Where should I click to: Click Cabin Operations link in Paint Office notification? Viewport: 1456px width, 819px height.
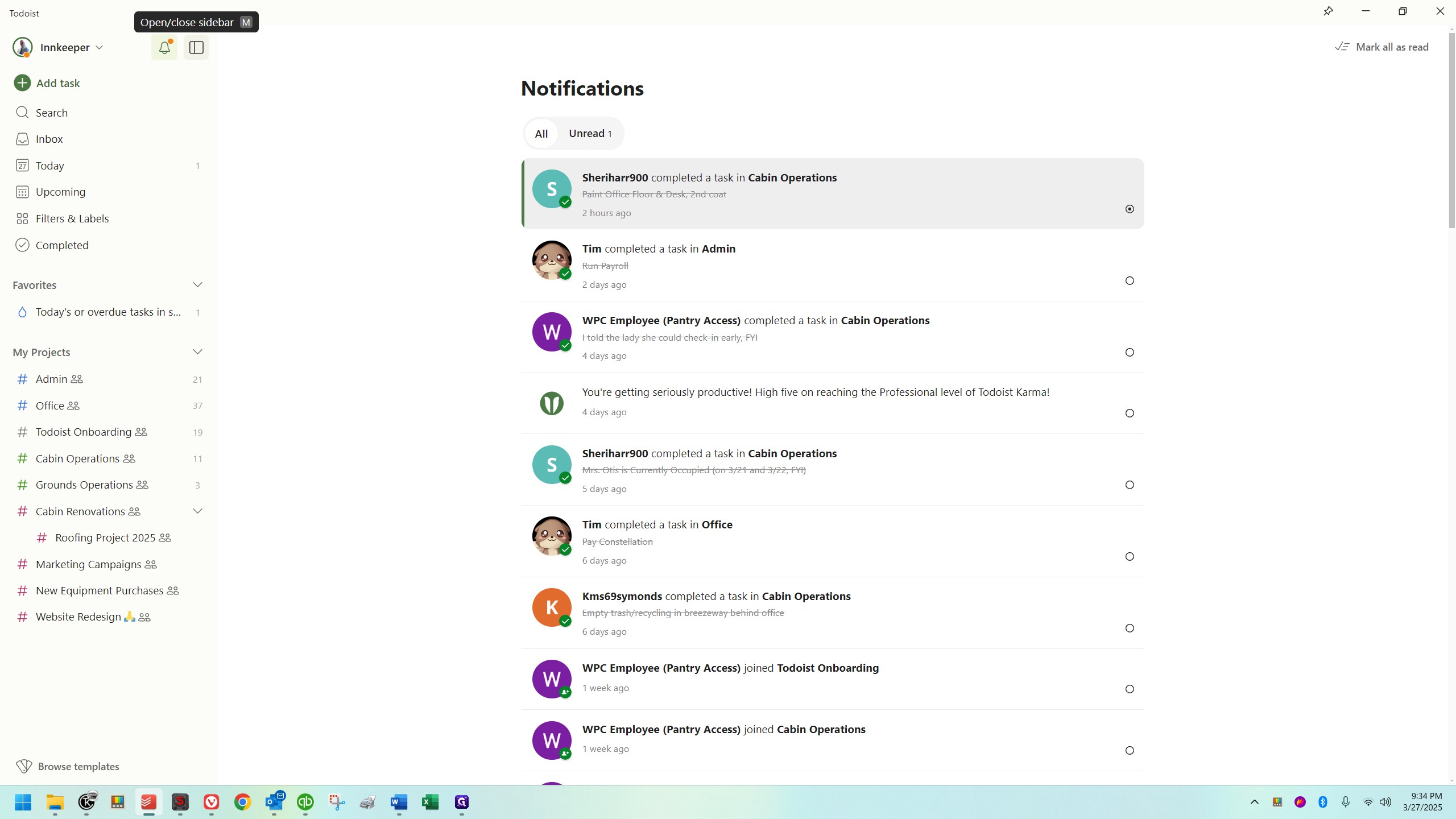tap(792, 177)
